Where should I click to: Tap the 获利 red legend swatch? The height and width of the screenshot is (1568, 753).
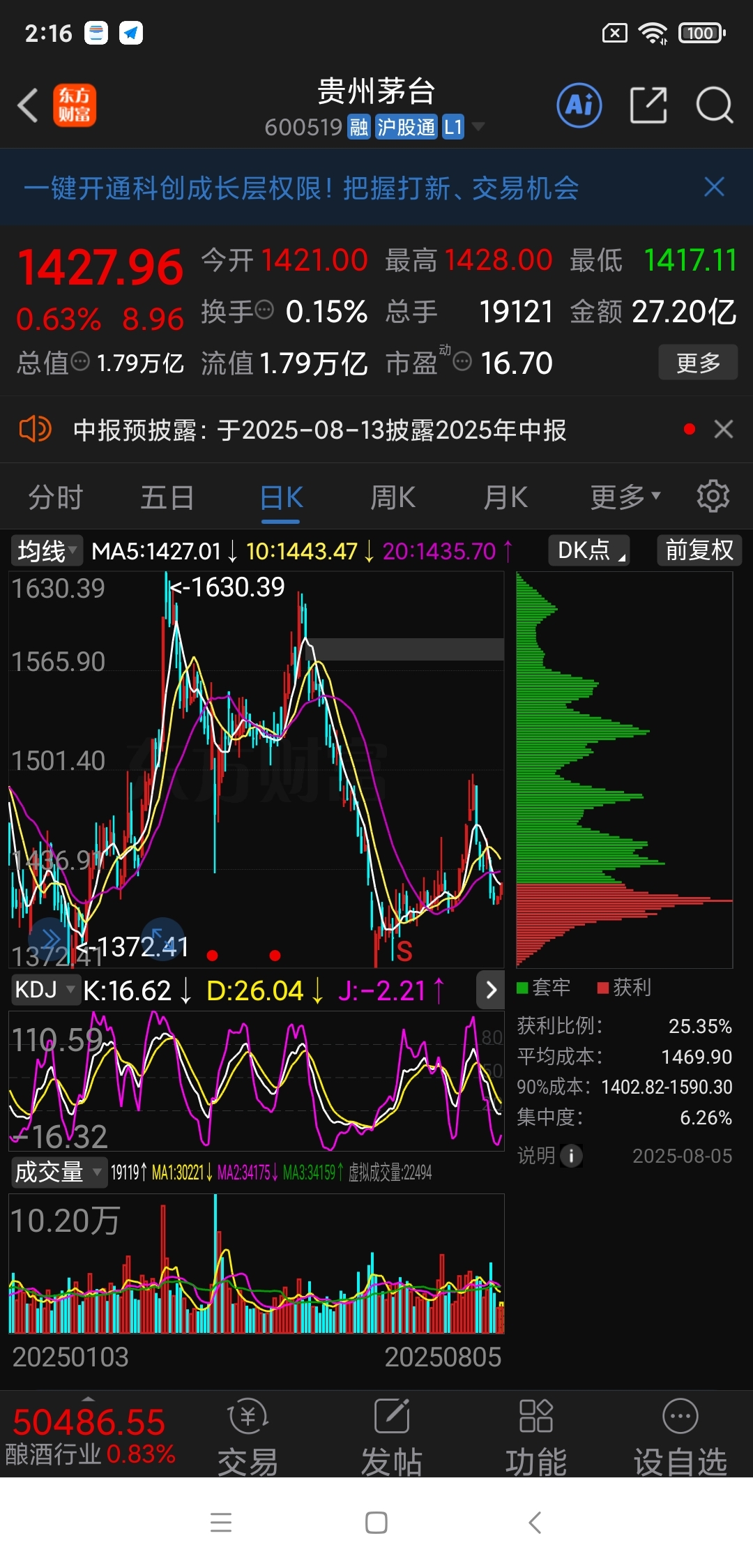(603, 988)
